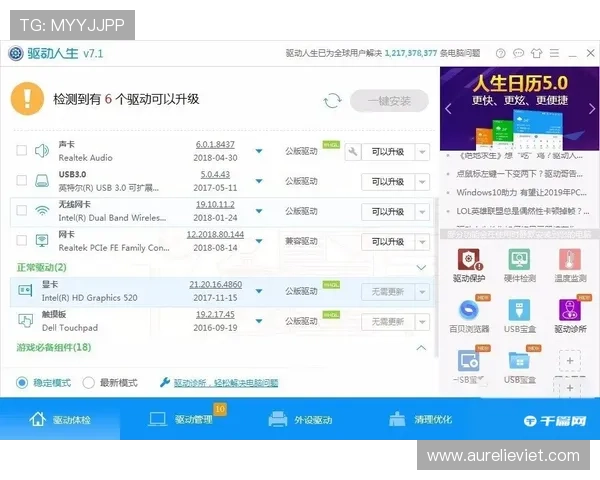This screenshot has height=480, width=600.
Task: Switch to 驱动管理 tab
Action: (180, 420)
